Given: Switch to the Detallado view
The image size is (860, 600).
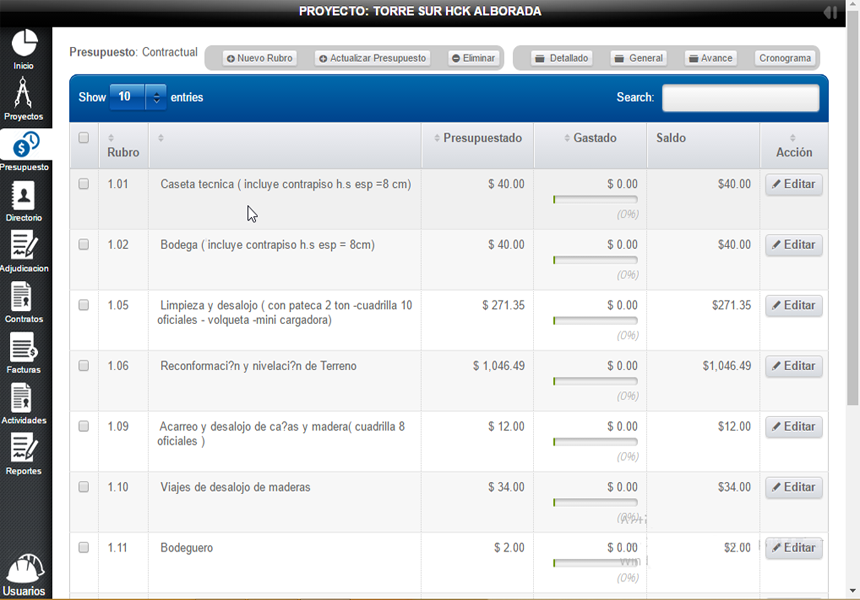Looking at the screenshot, I should click(561, 58).
